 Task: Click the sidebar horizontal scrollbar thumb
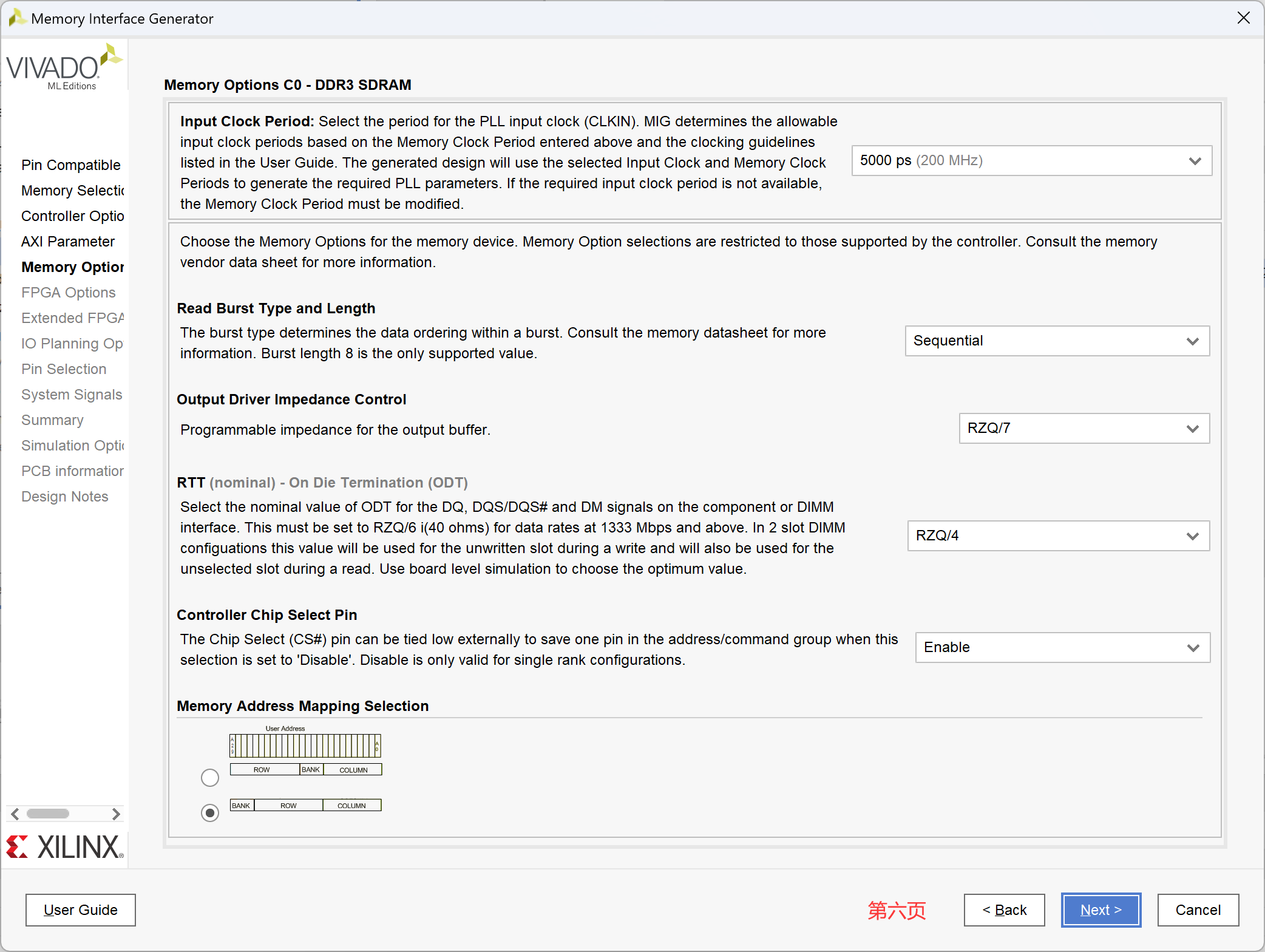pyautogui.click(x=48, y=814)
